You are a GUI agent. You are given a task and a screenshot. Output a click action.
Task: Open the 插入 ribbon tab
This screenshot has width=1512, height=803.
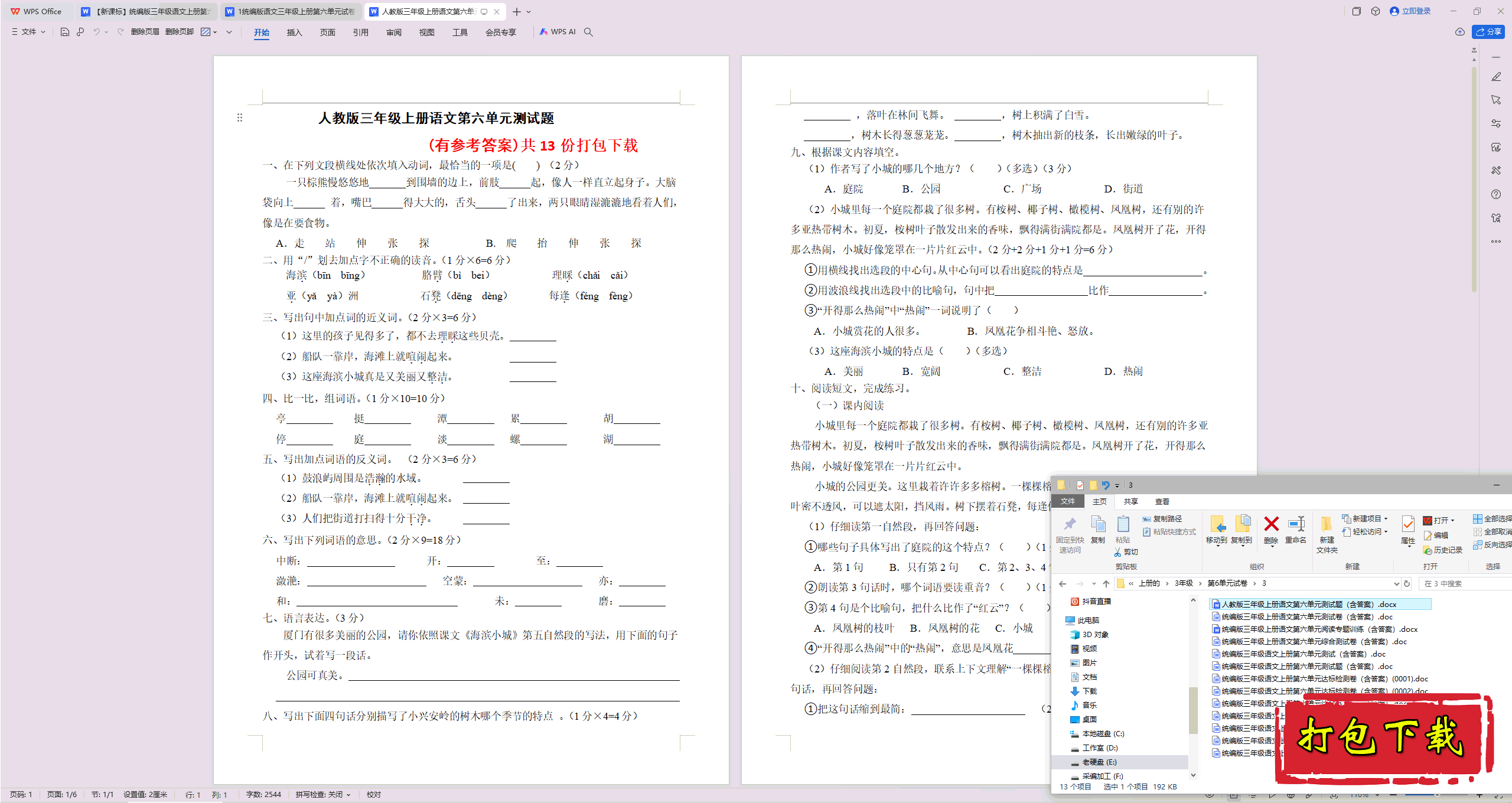pyautogui.click(x=294, y=32)
